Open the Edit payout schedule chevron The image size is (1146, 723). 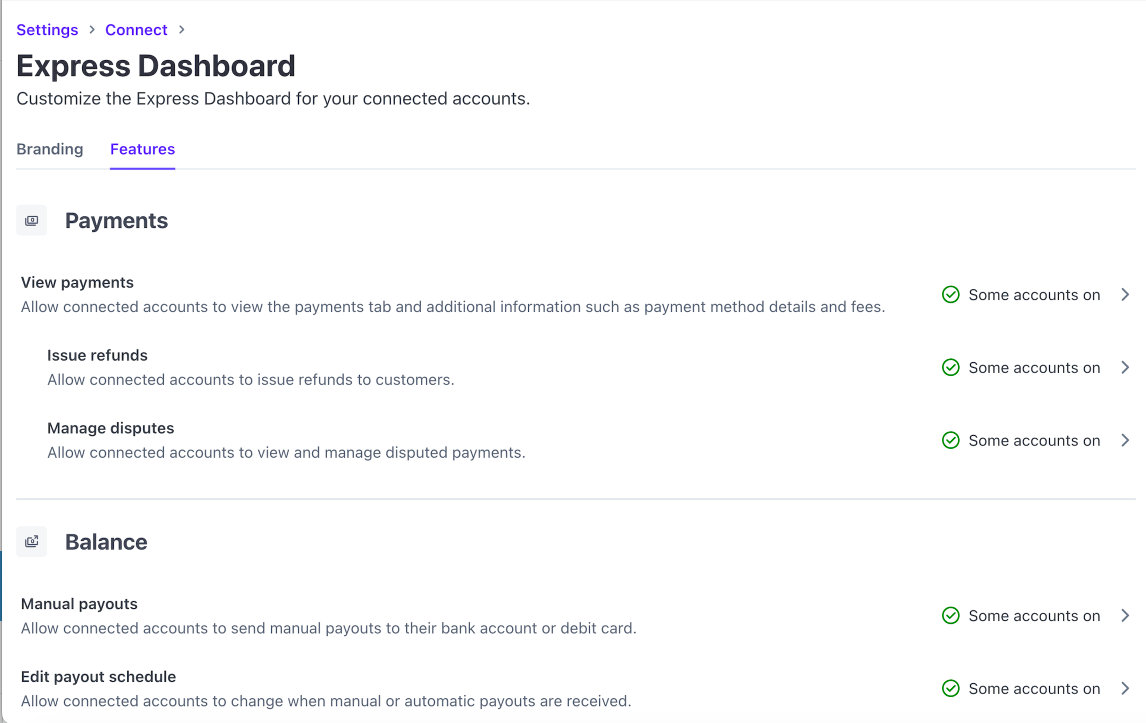1125,689
